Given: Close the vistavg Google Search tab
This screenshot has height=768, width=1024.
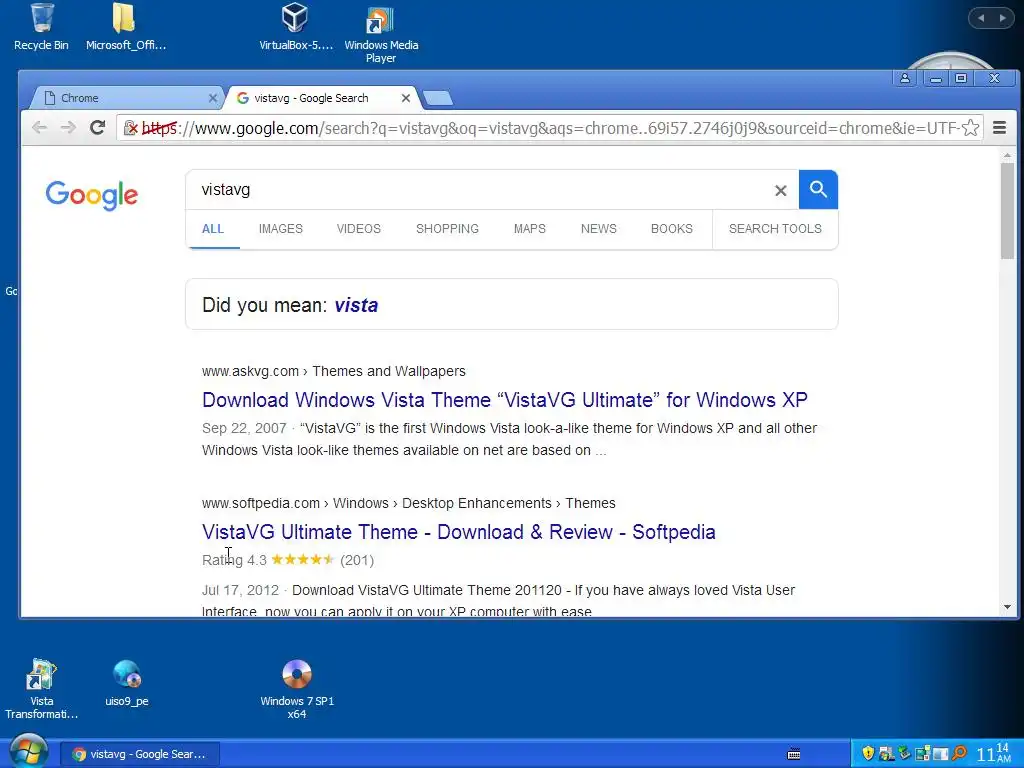Looking at the screenshot, I should [x=406, y=98].
